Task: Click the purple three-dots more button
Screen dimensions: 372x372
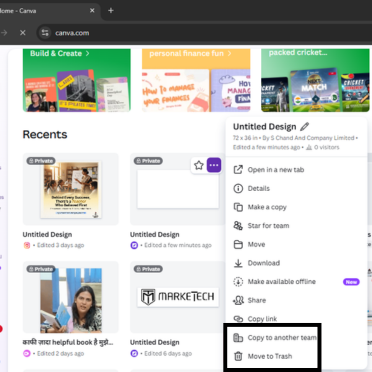Action: click(x=214, y=165)
